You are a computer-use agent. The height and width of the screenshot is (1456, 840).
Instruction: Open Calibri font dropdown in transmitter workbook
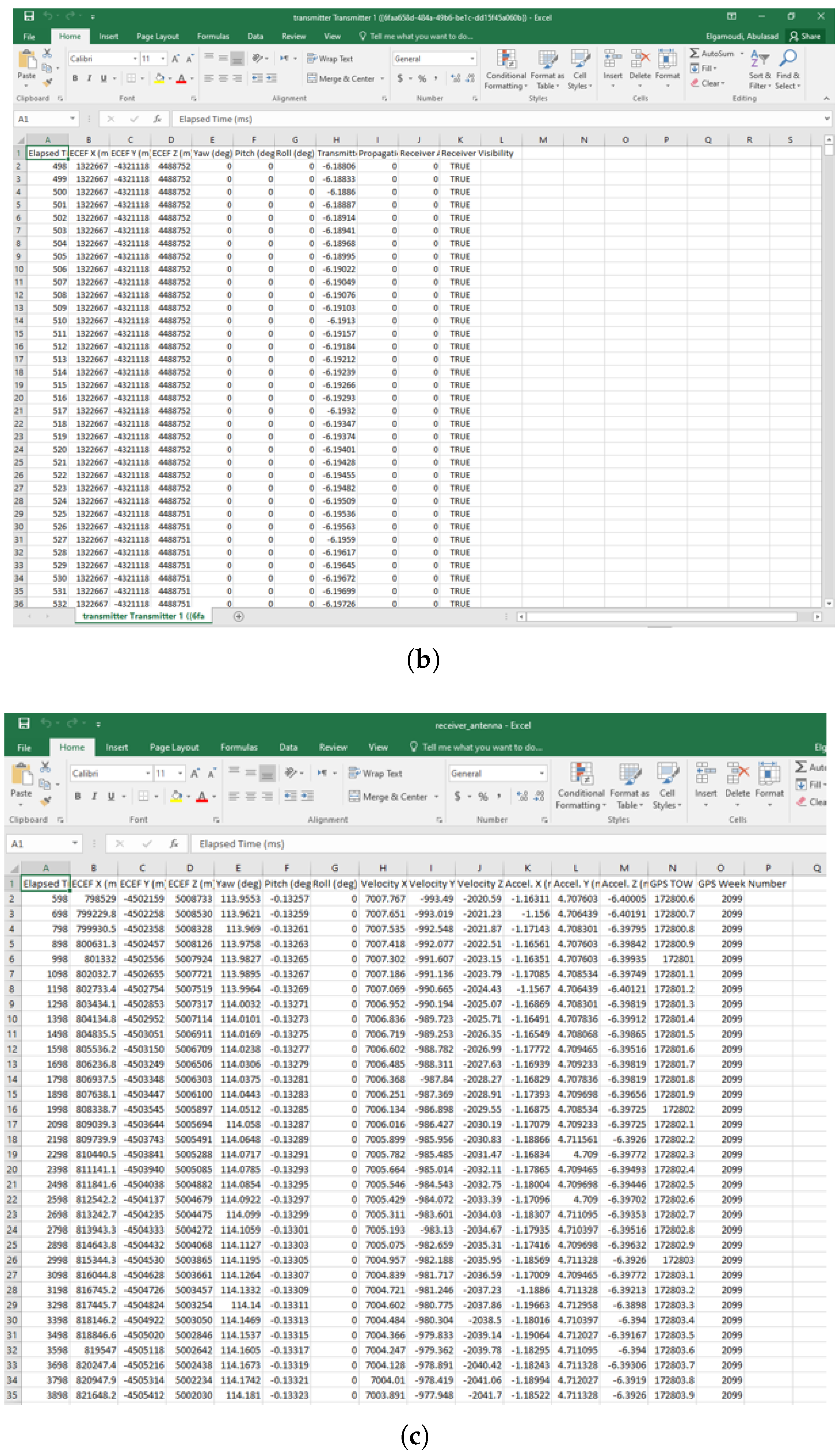tap(135, 59)
